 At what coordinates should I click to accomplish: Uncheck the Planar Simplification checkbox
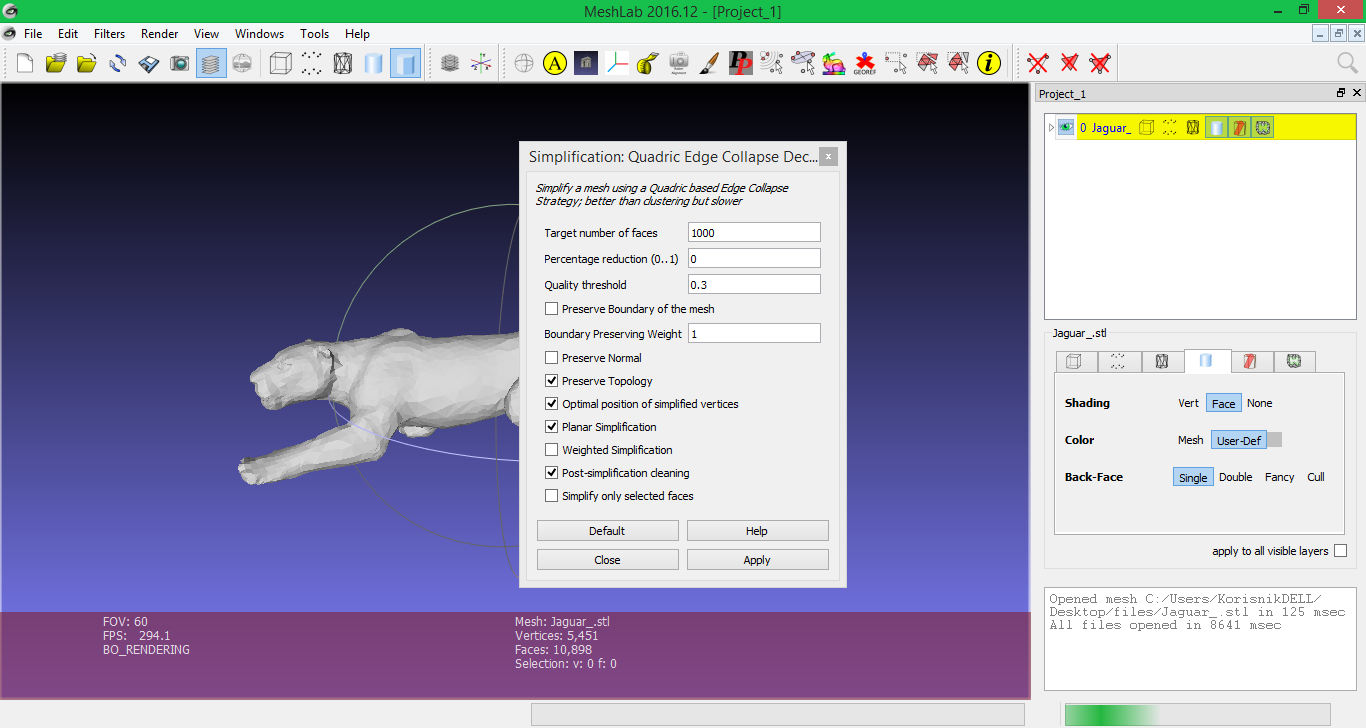tap(551, 427)
